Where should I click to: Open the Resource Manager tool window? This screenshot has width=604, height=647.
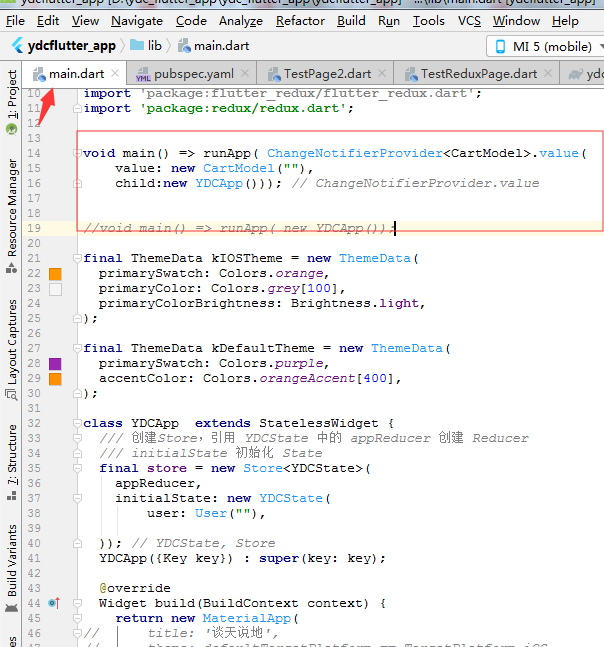(12, 216)
